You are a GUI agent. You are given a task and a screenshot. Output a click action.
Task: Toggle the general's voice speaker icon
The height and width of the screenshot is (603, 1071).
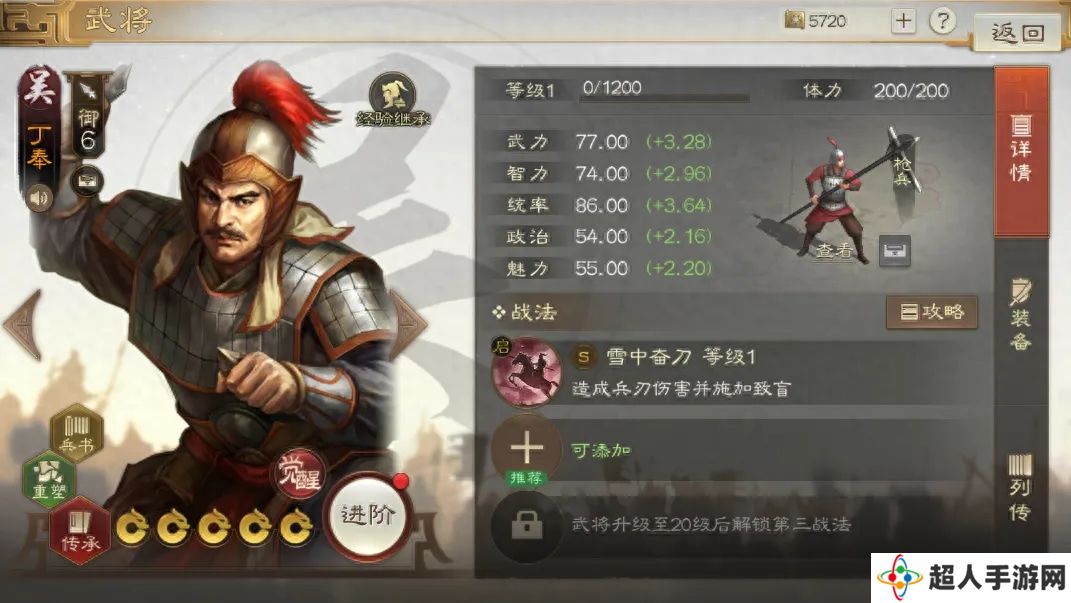point(39,198)
